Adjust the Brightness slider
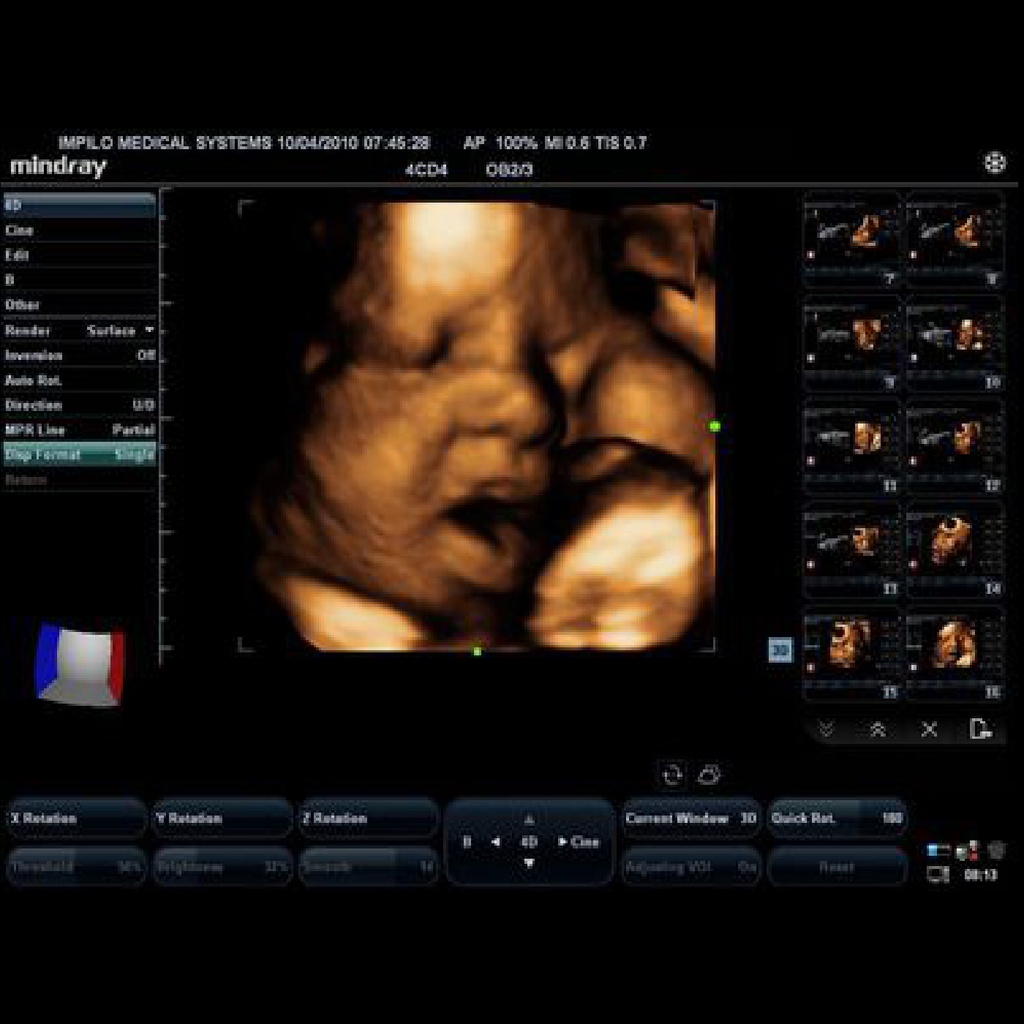1024x1024 pixels. tap(222, 867)
